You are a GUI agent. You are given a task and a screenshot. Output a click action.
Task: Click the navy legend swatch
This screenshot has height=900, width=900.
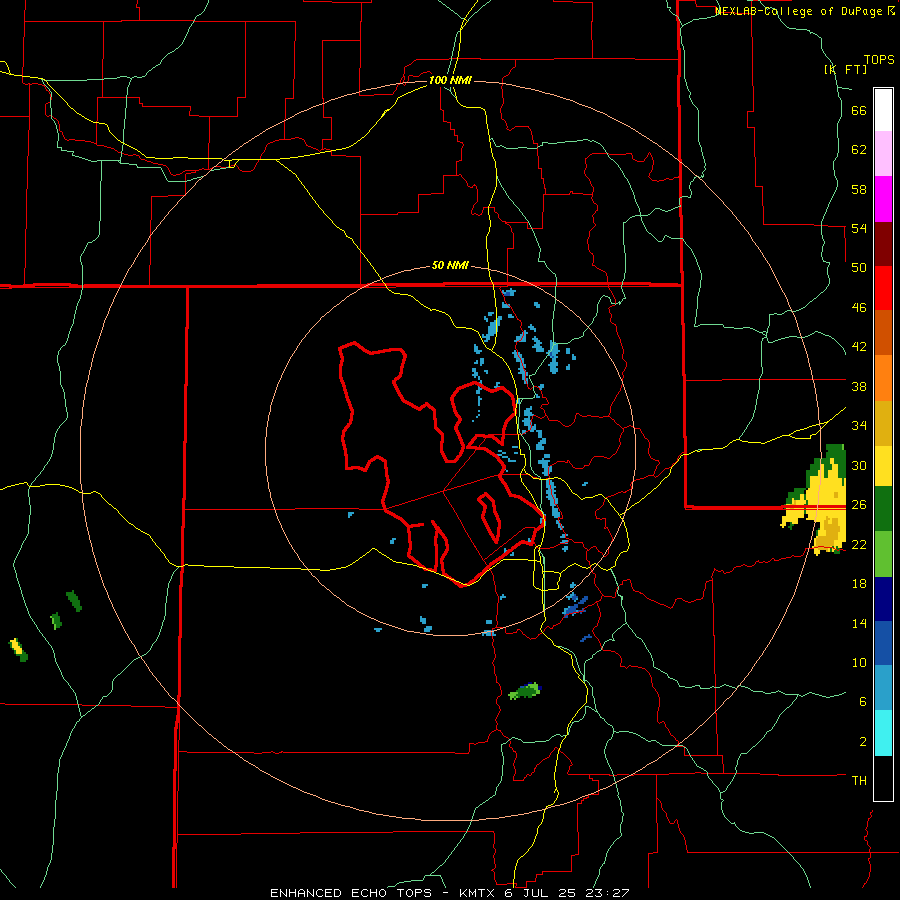(x=883, y=599)
